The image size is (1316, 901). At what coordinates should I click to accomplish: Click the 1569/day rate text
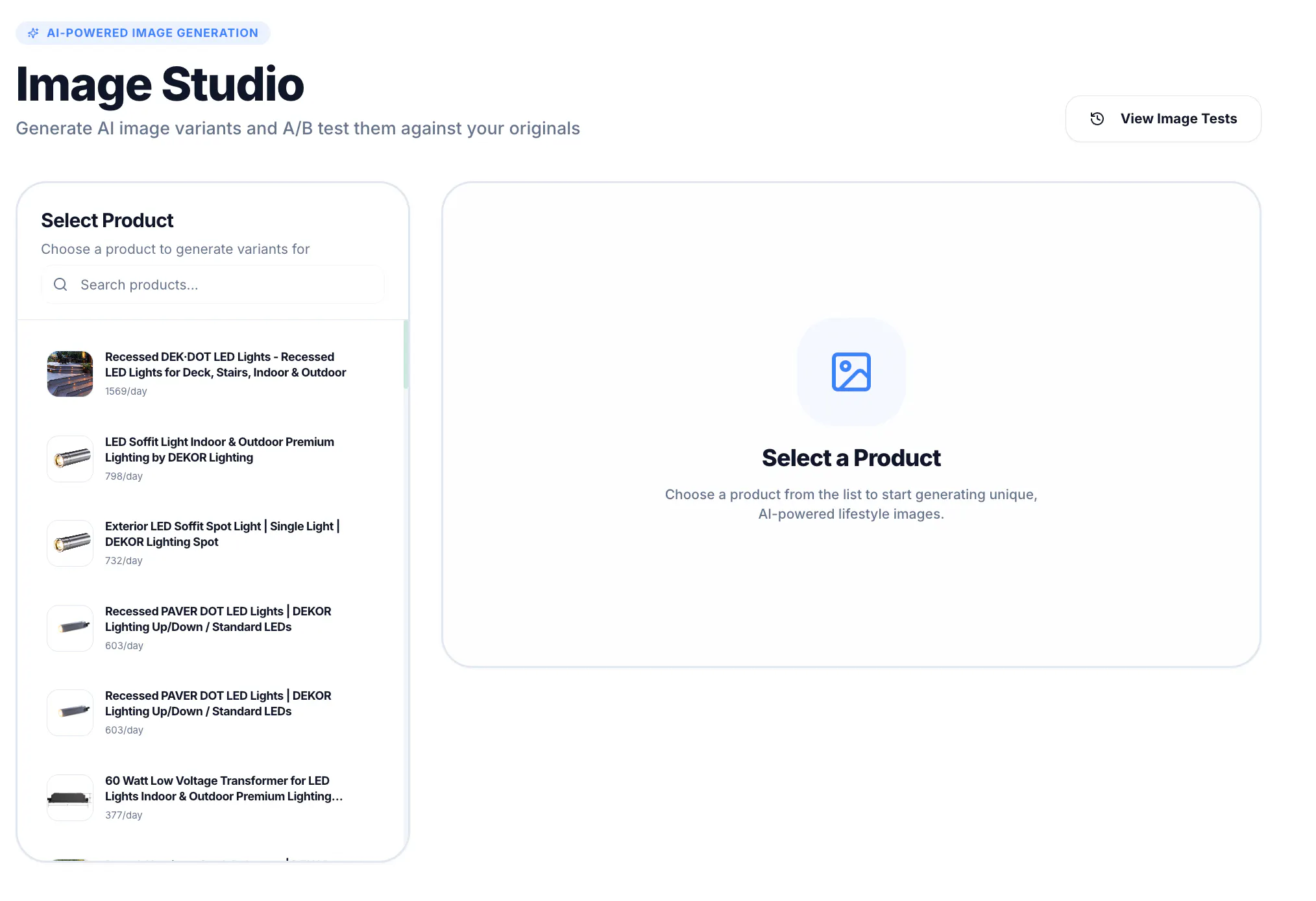(x=126, y=391)
